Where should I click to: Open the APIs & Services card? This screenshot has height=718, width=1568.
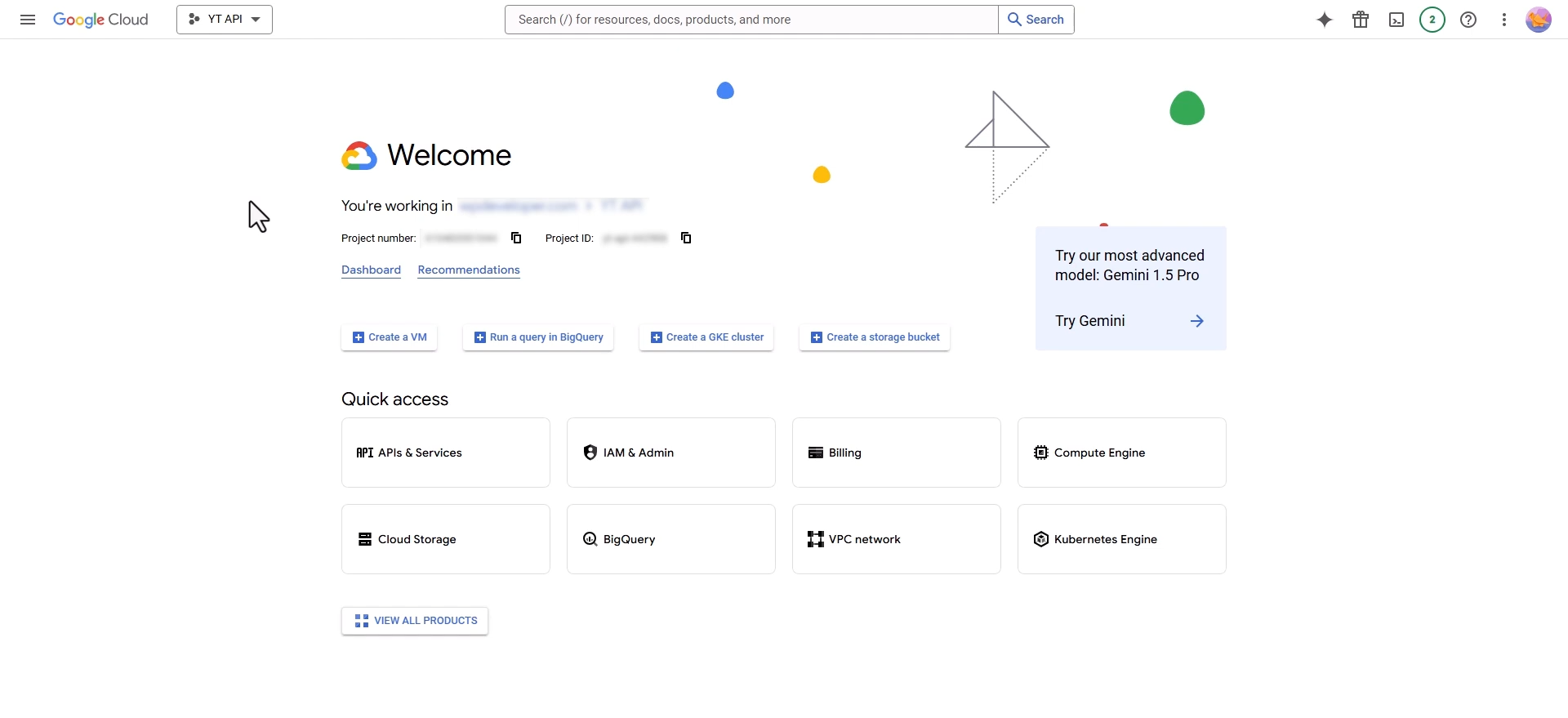click(446, 453)
